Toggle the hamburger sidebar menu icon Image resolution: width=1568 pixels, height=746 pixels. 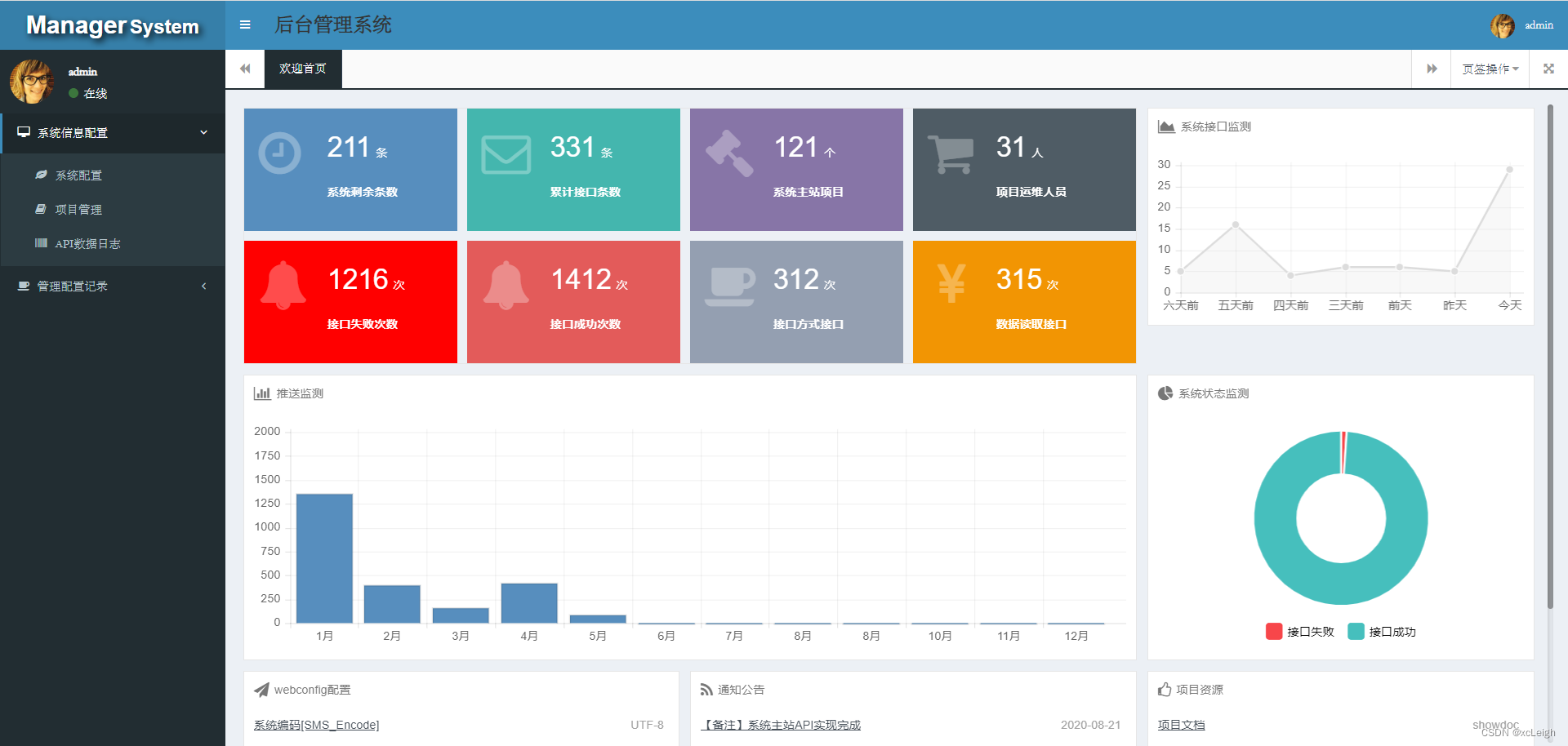245,24
